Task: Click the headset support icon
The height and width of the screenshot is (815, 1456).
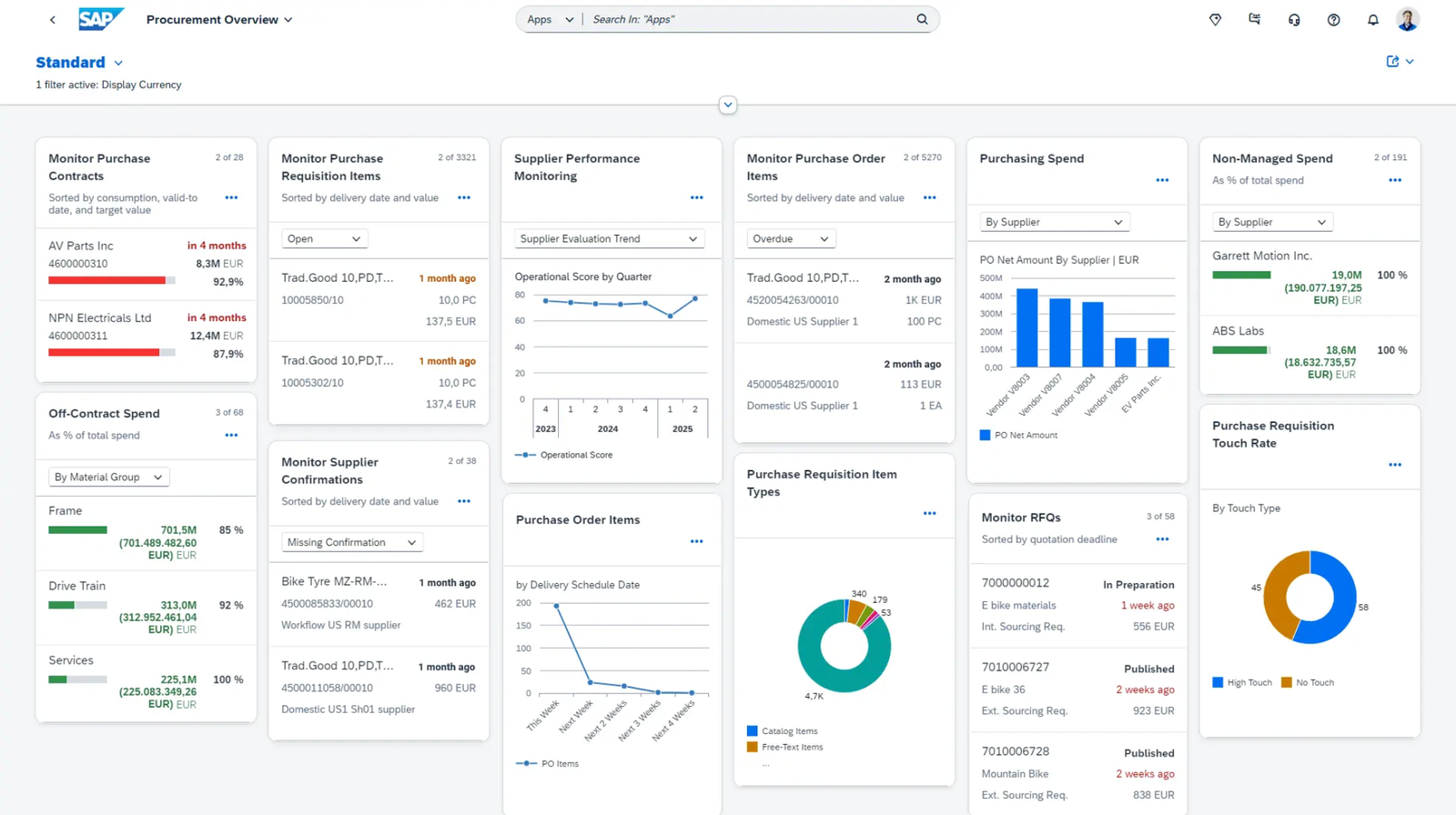Action: pos(1294,19)
